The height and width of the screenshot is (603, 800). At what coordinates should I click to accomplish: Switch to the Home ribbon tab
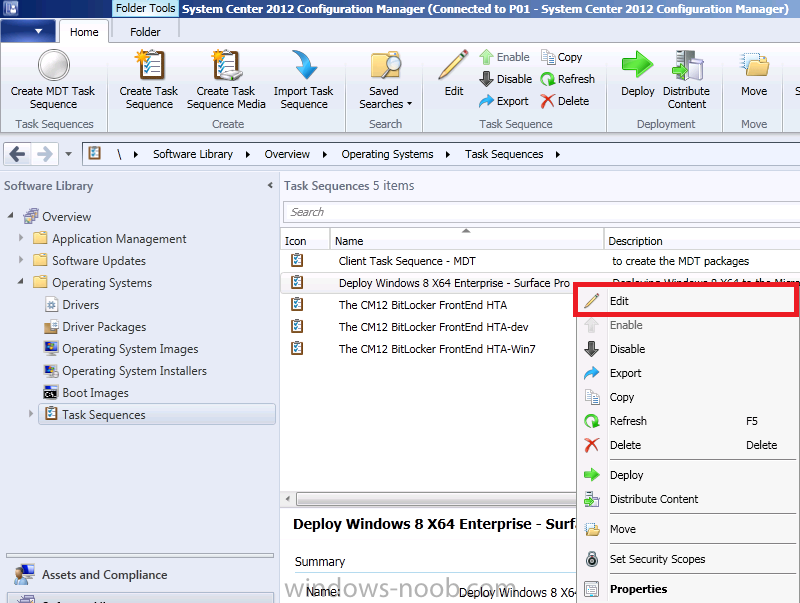click(84, 32)
